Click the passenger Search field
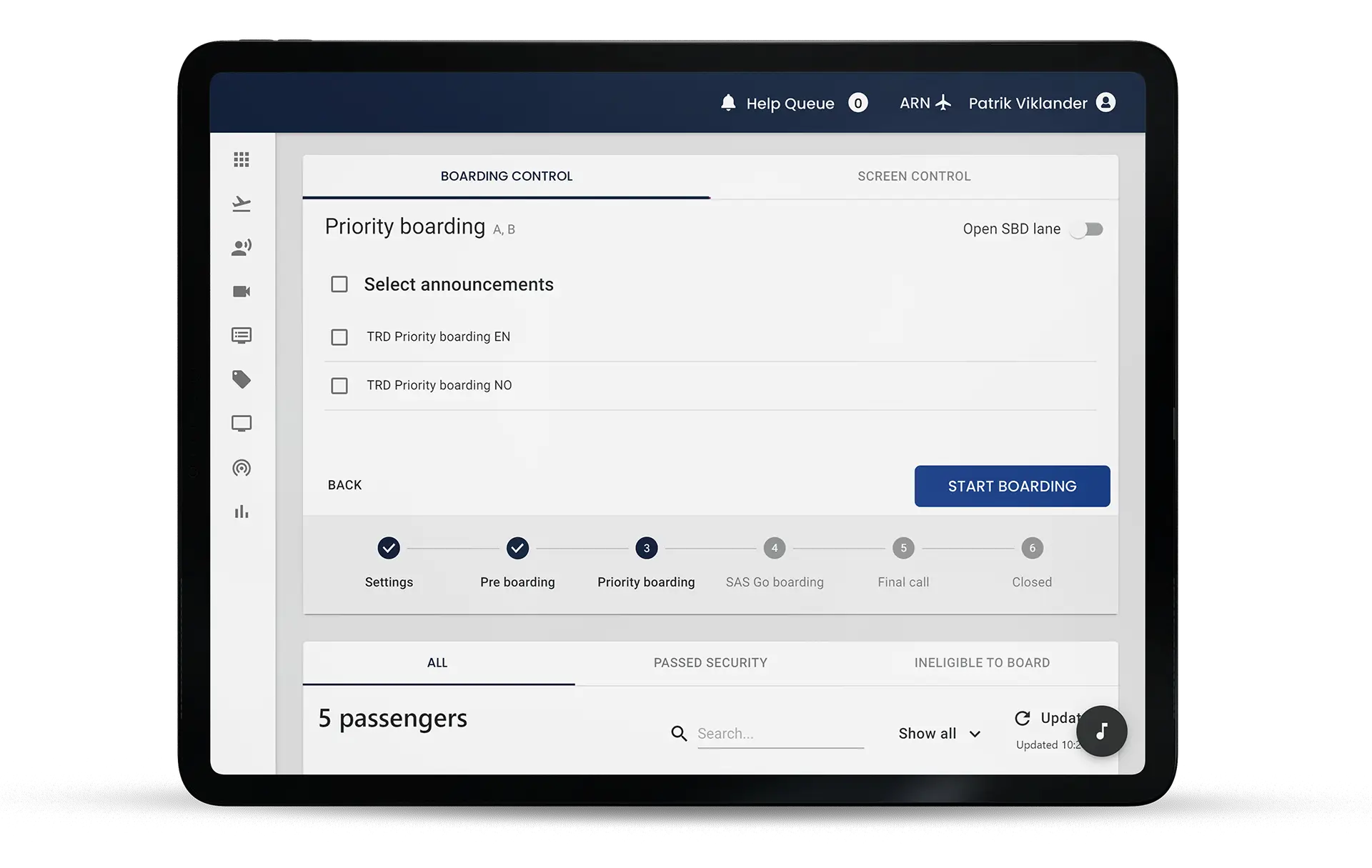 point(780,734)
